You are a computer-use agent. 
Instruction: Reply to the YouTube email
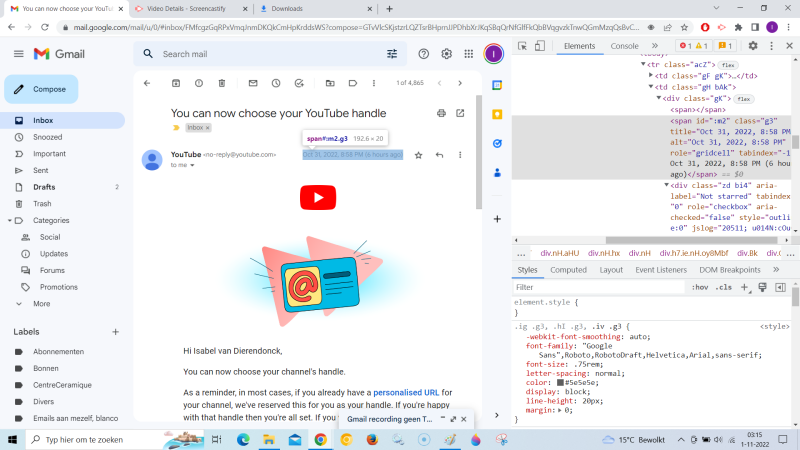pos(439,155)
